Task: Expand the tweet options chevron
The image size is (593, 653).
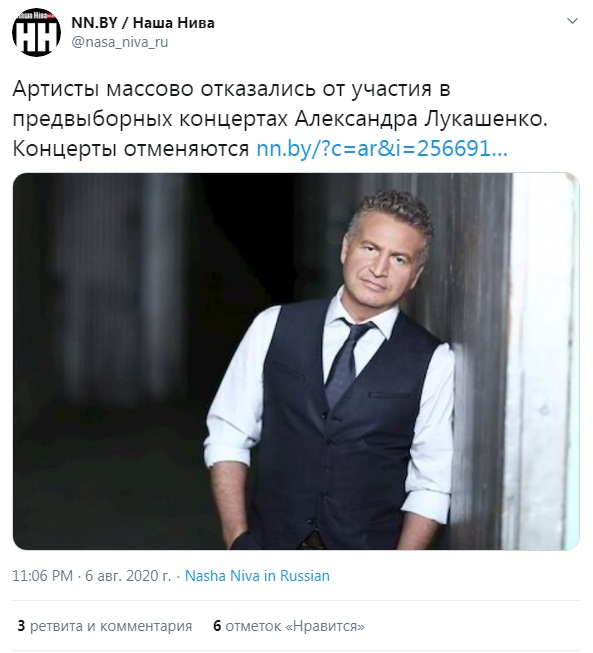Action: click(x=573, y=21)
